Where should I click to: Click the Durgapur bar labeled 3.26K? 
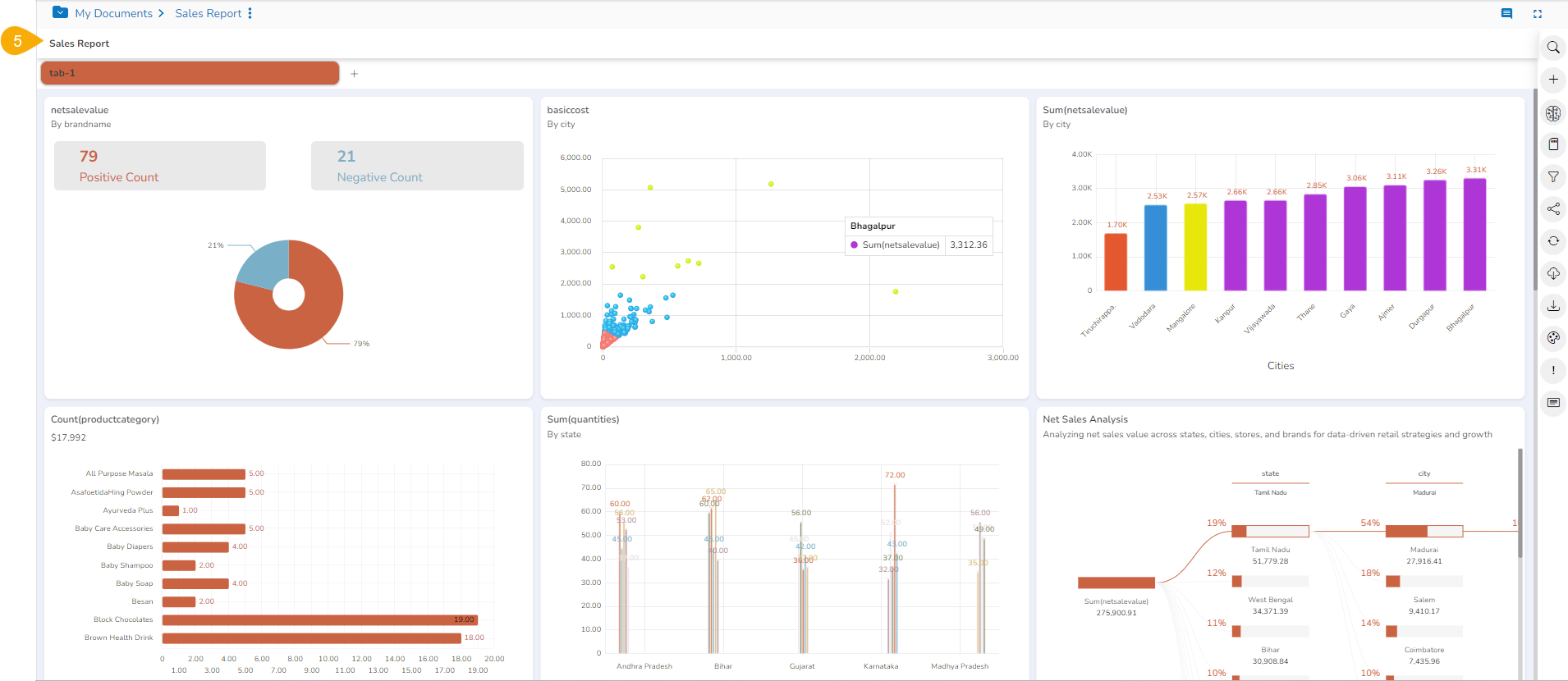tap(1435, 235)
